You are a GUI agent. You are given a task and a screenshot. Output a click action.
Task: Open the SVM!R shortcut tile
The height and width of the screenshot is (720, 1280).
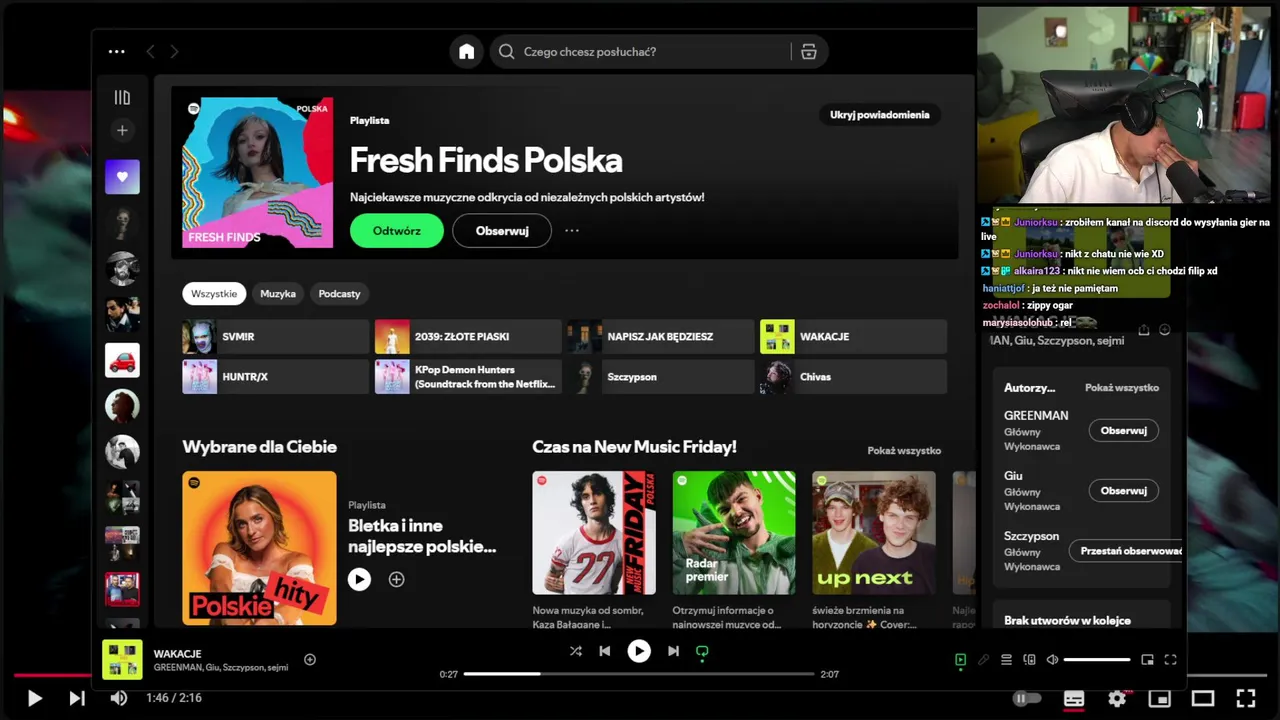point(276,337)
